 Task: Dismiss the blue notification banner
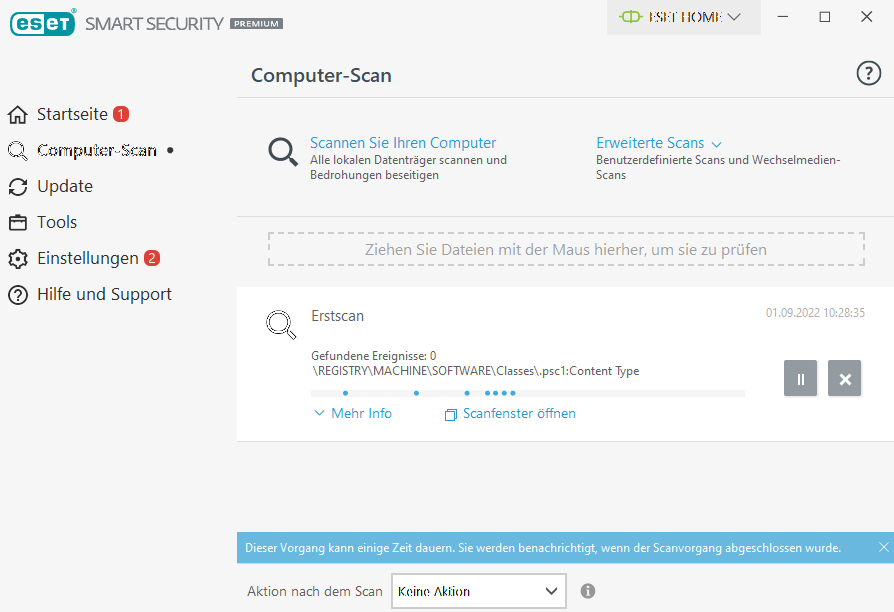click(883, 548)
